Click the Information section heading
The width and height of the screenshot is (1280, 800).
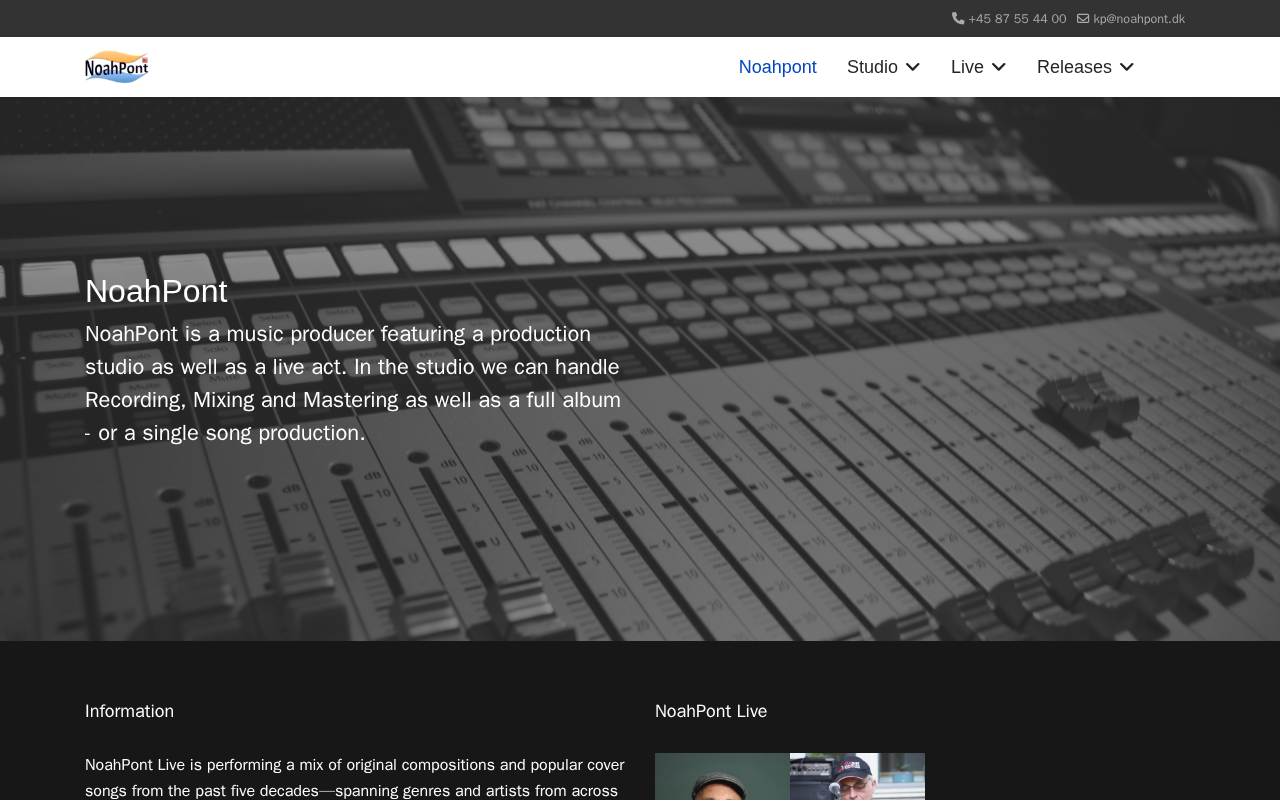click(129, 711)
